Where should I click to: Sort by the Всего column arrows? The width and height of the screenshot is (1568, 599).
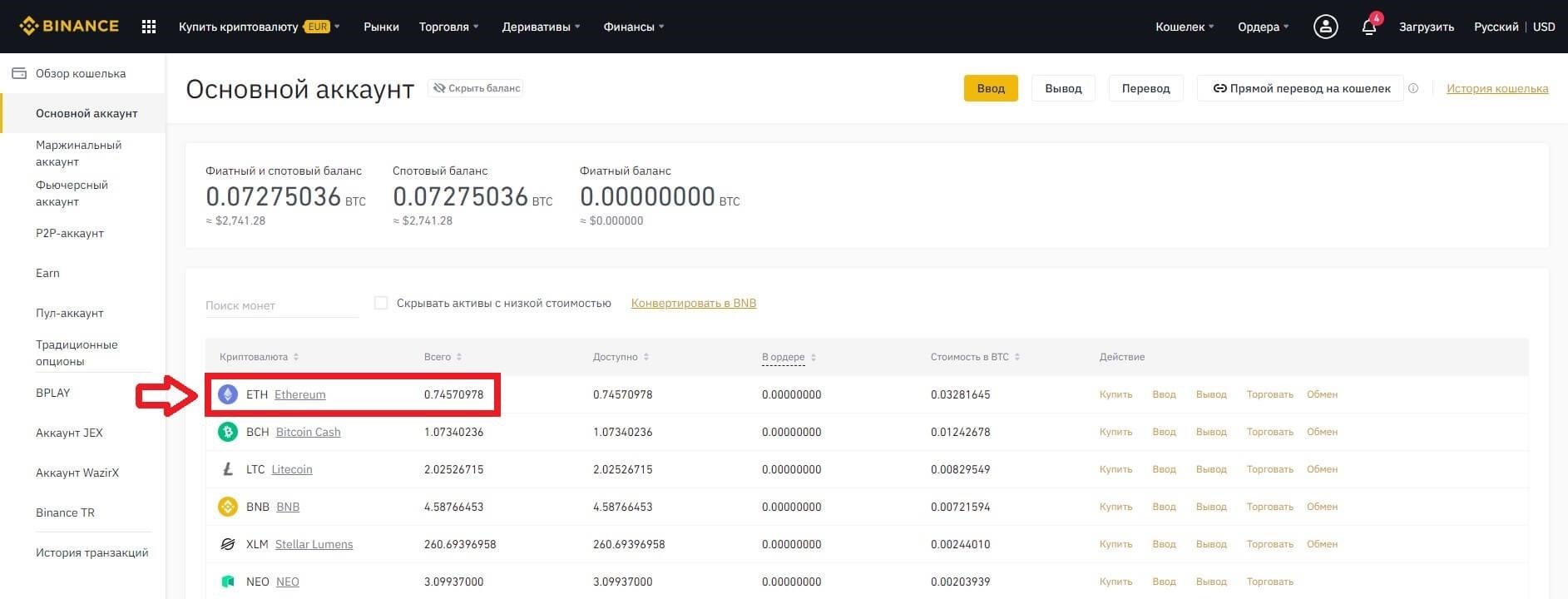pos(459,357)
